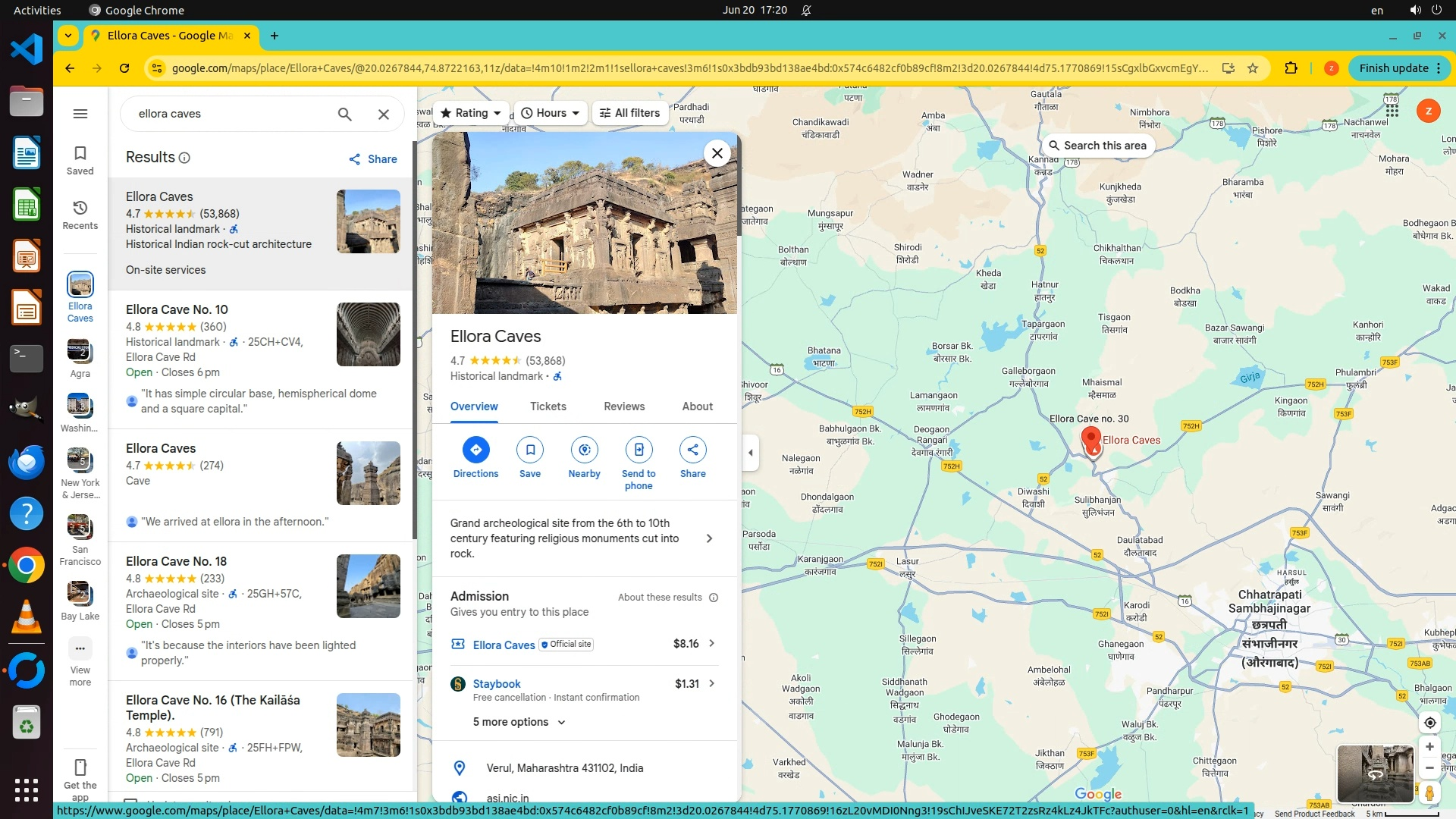Switch to the Reviews tab

tap(624, 406)
